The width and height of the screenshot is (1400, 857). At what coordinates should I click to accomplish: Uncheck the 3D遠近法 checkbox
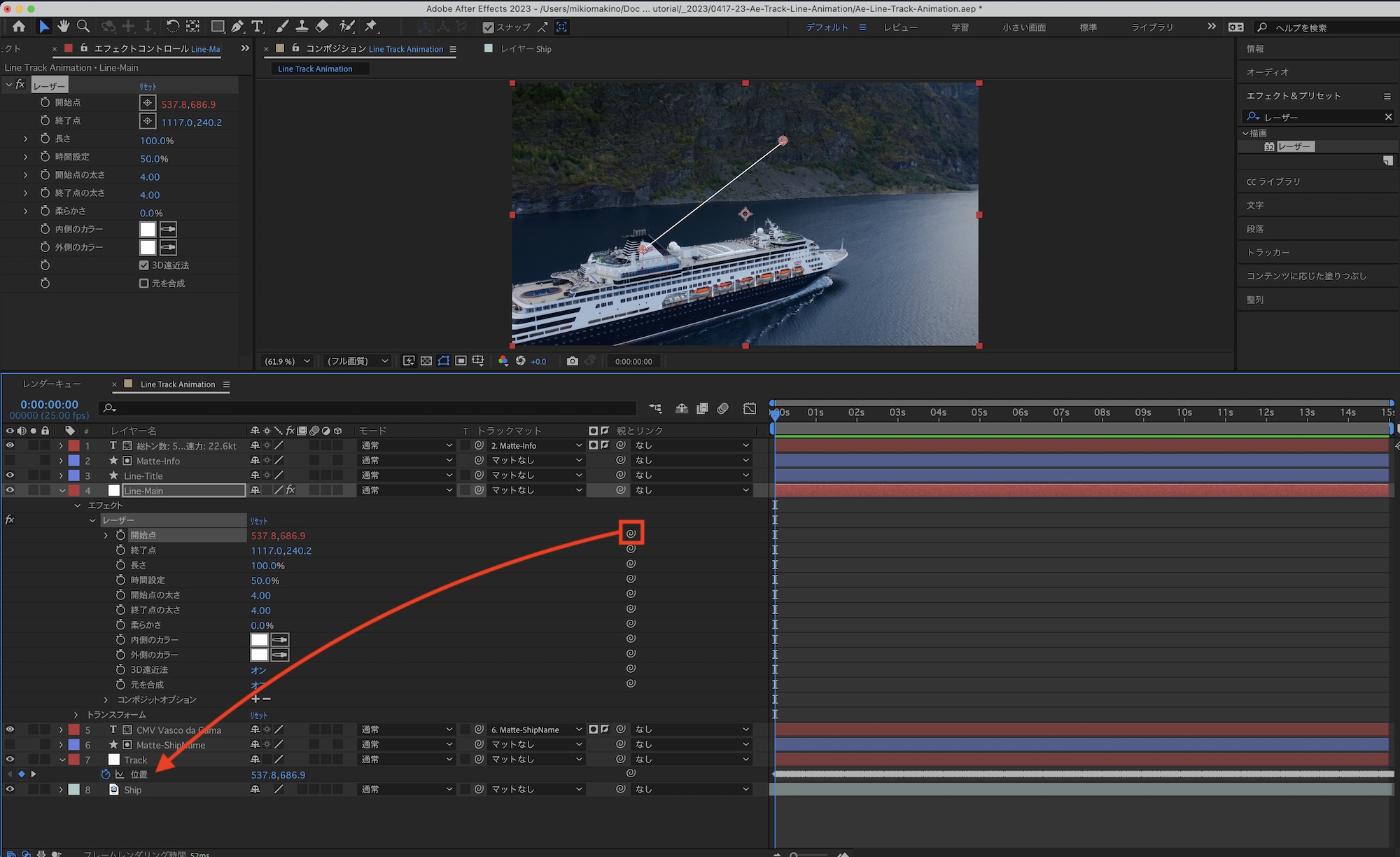tap(143, 265)
